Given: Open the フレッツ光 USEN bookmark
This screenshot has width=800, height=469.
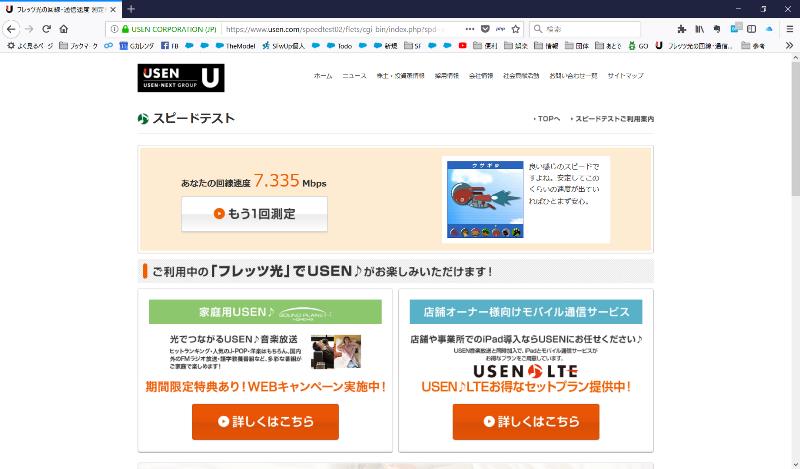Looking at the screenshot, I should (x=694, y=46).
